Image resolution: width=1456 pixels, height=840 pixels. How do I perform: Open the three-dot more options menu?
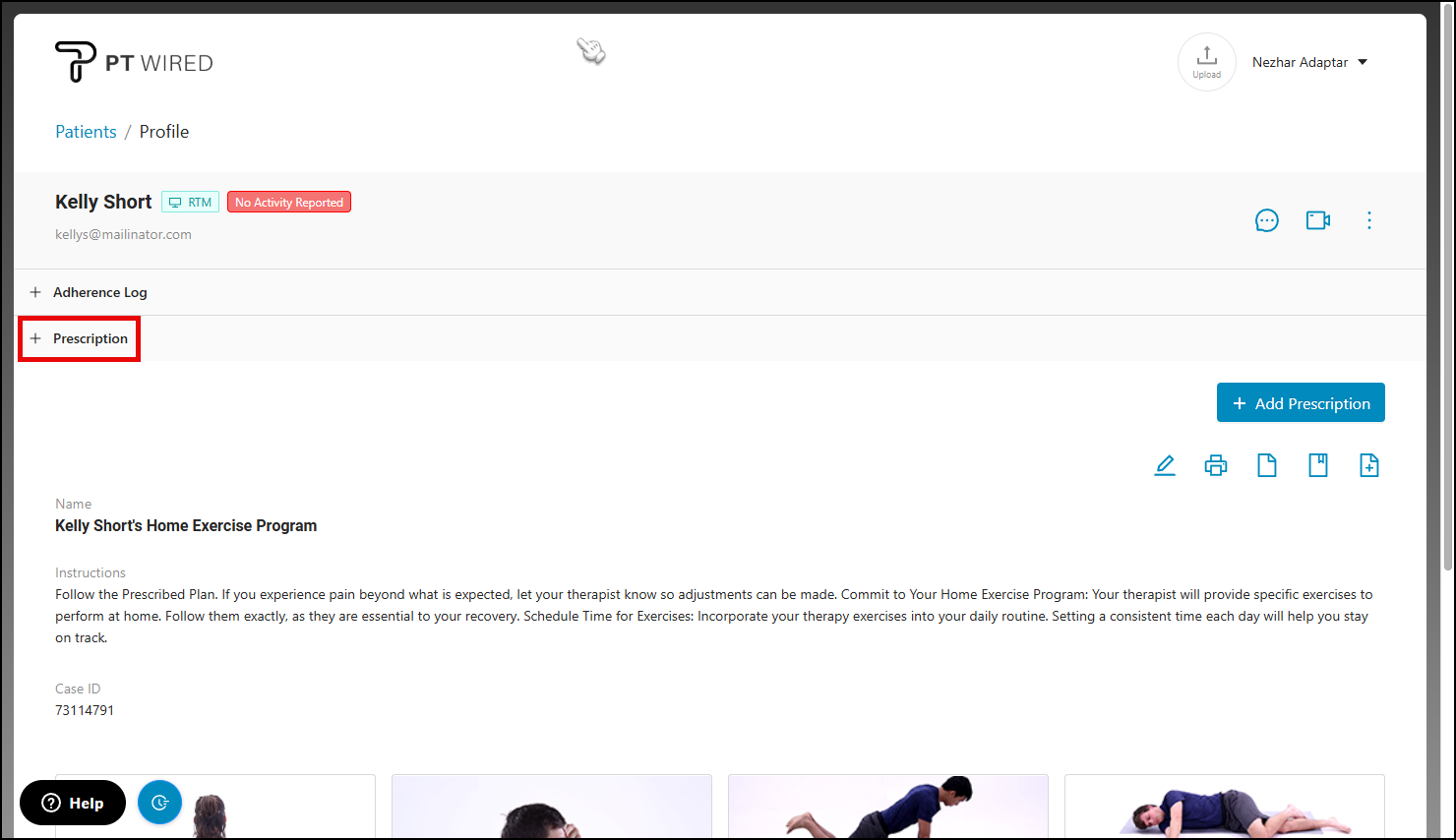[x=1368, y=220]
